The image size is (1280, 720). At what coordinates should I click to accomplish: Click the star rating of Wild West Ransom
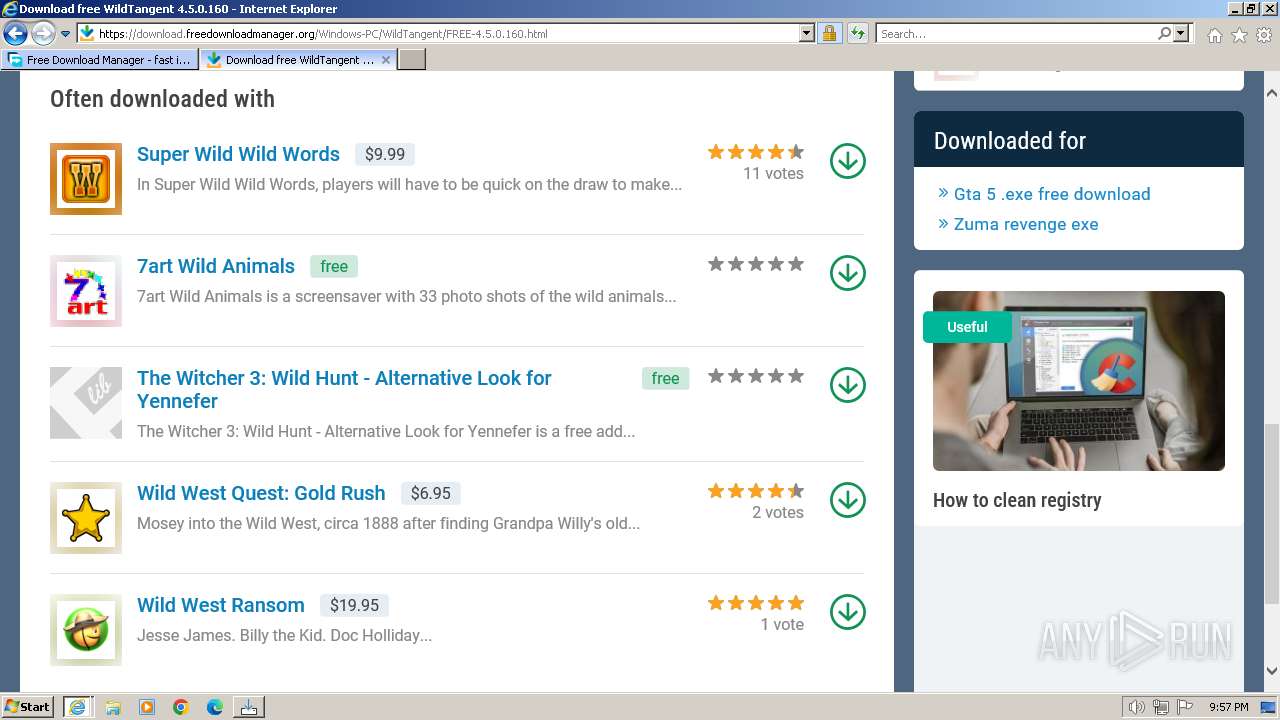[x=756, y=603]
